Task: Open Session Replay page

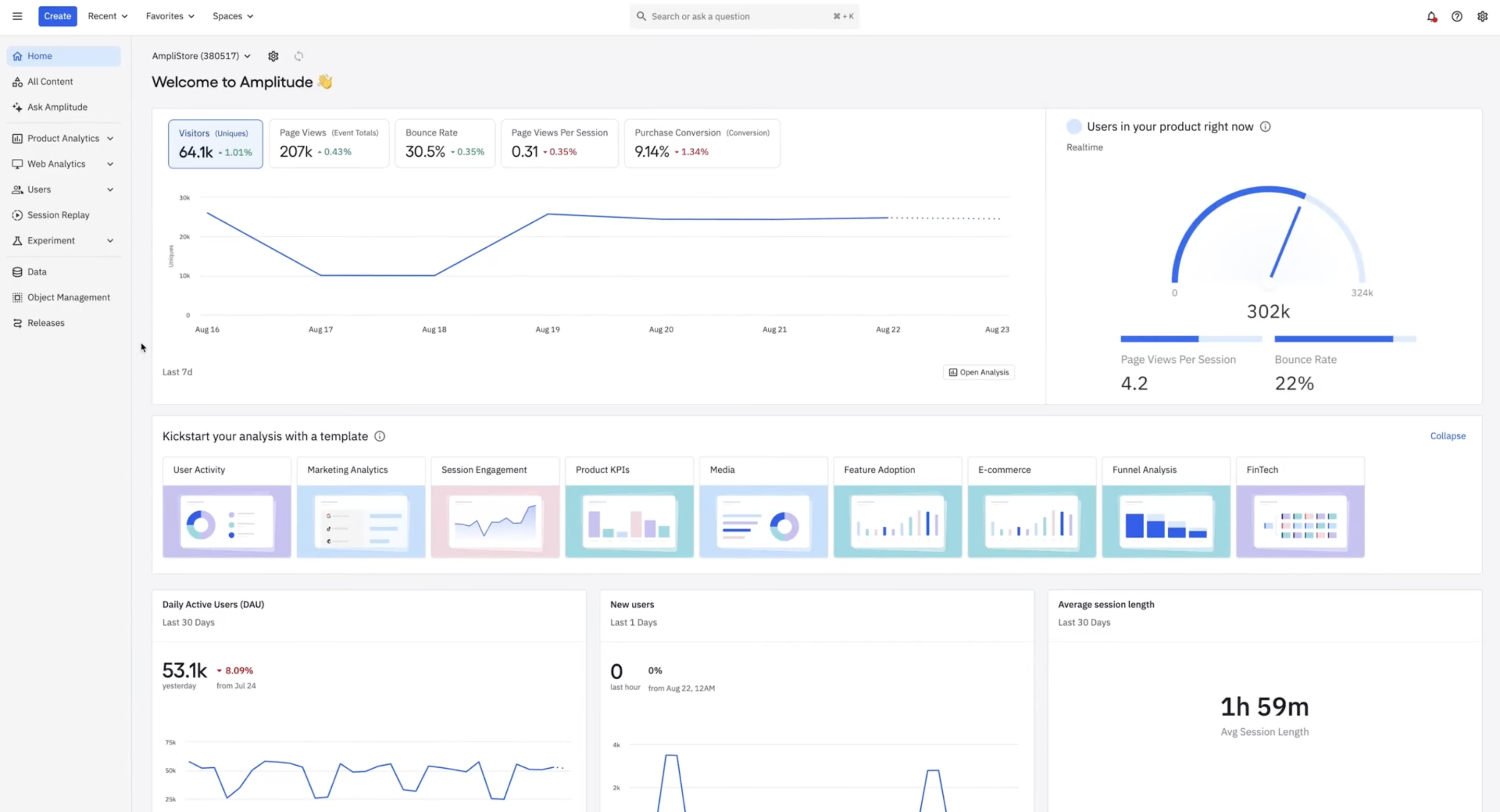Action: [x=64, y=215]
